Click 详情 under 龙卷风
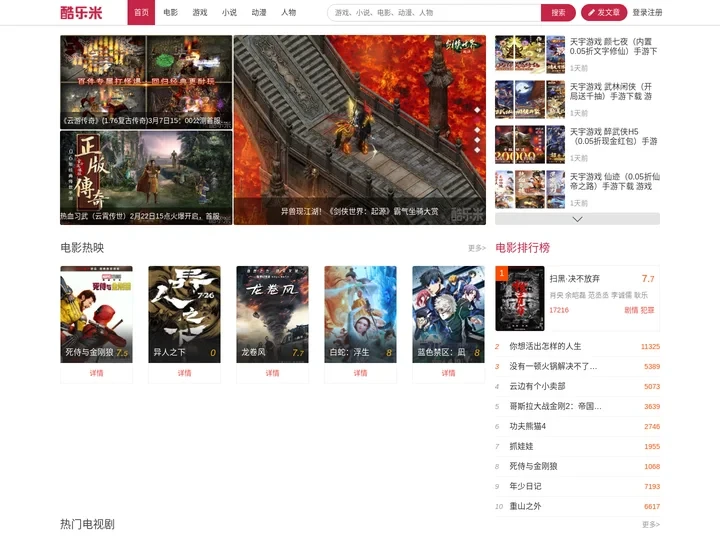Image resolution: width=720 pixels, height=540 pixels. point(272,373)
